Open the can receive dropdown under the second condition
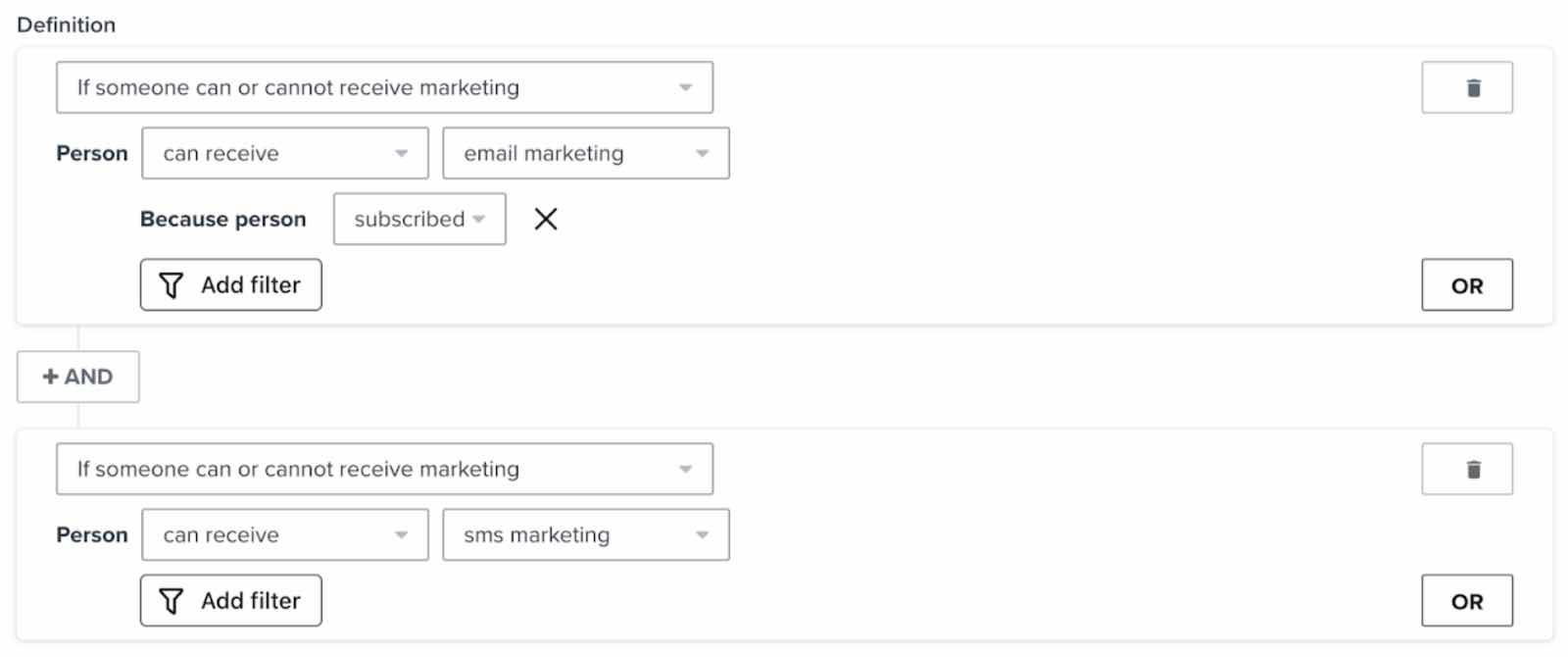Screen dimensions: 1568x657 pos(284,534)
